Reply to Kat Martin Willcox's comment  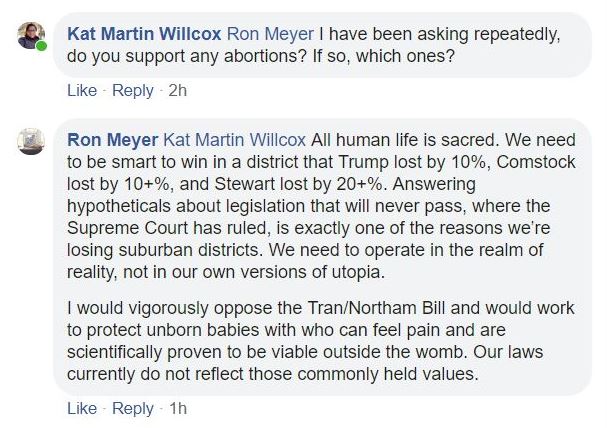[x=133, y=90]
